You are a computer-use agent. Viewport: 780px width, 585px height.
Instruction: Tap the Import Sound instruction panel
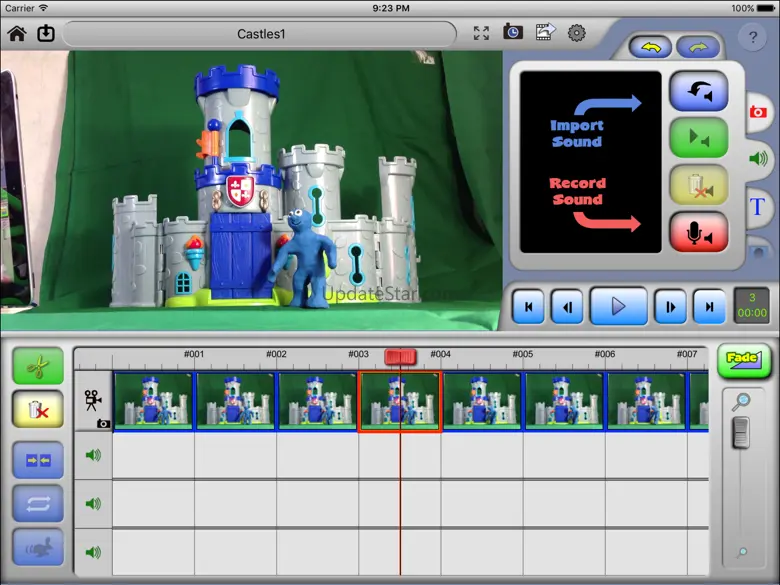590,162
